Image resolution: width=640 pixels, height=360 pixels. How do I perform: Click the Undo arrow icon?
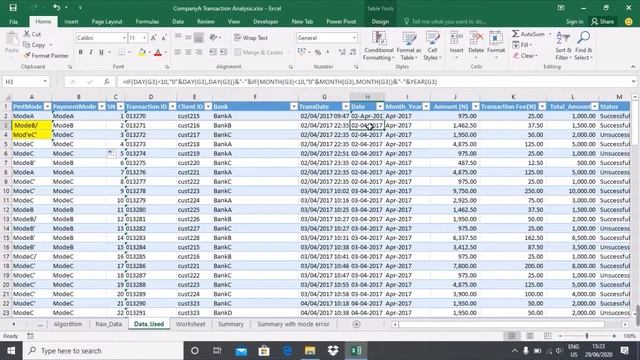point(57,8)
